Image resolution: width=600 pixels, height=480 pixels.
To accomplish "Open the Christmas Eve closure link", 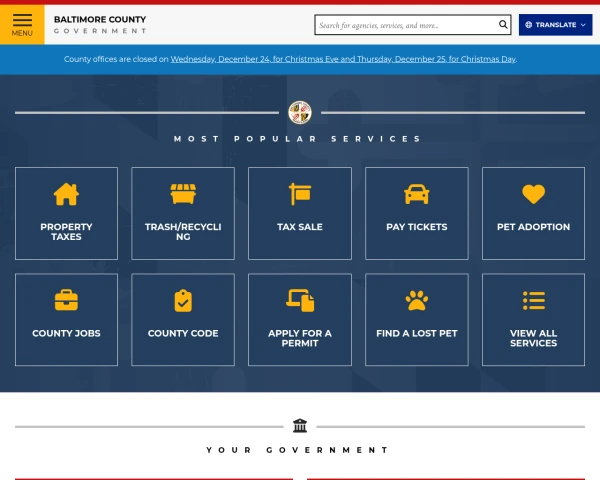I will (x=254, y=59).
